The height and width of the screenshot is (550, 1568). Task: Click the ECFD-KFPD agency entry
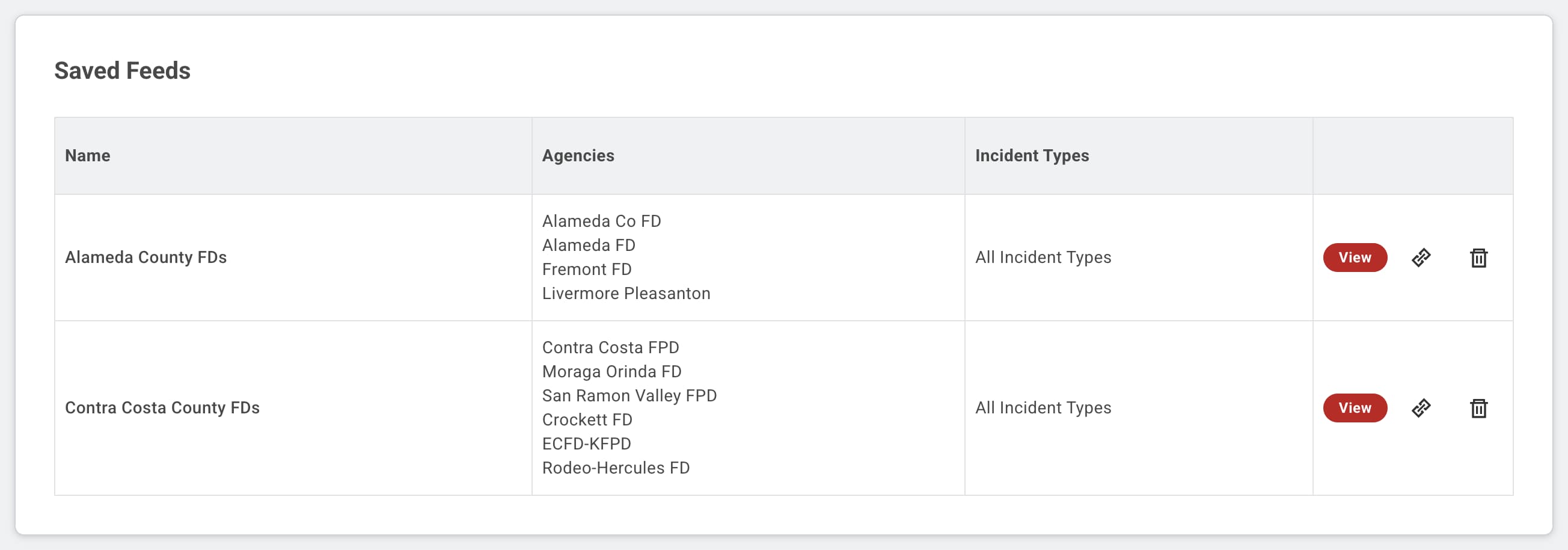click(x=586, y=444)
